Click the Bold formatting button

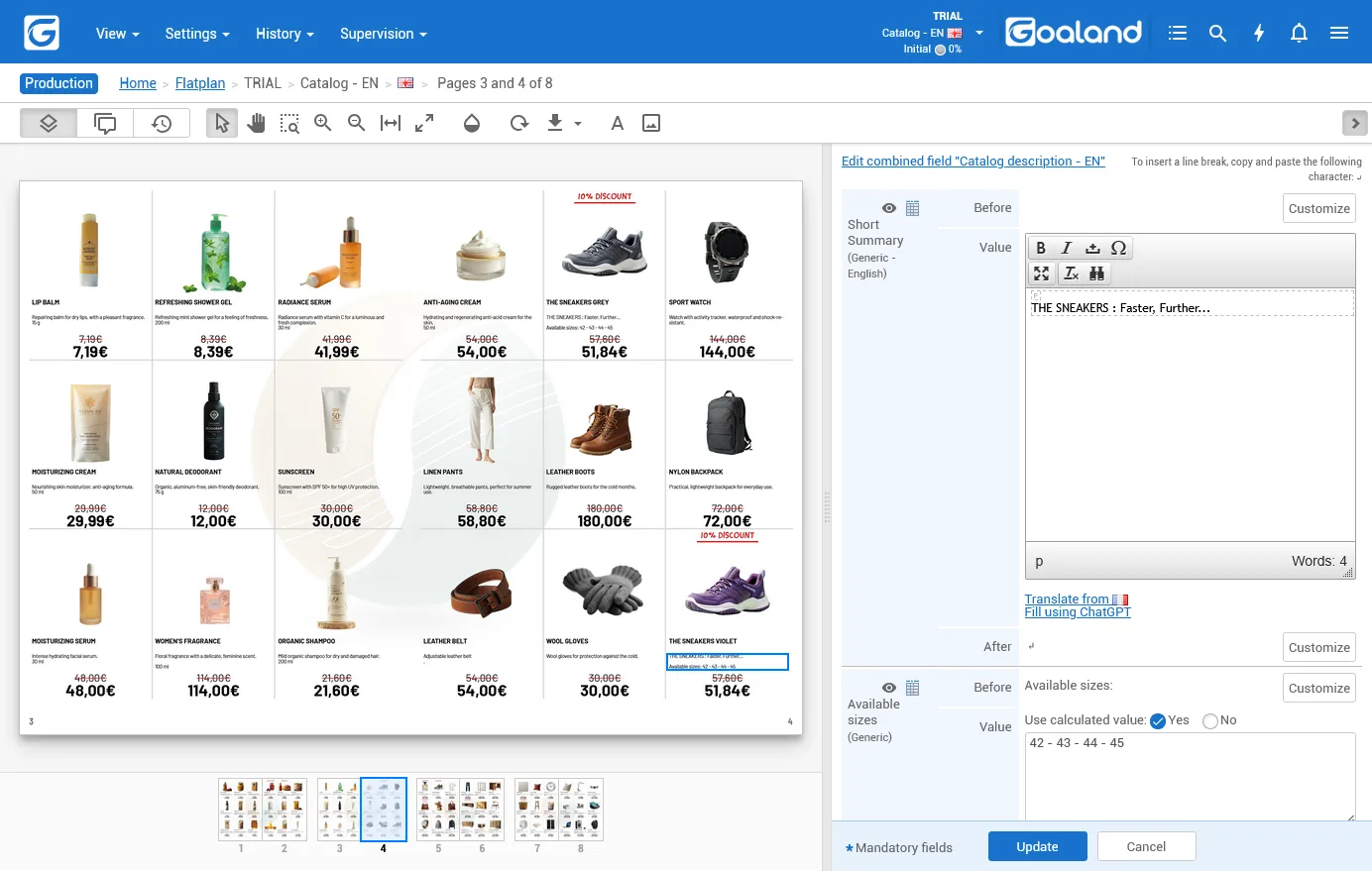coord(1041,248)
